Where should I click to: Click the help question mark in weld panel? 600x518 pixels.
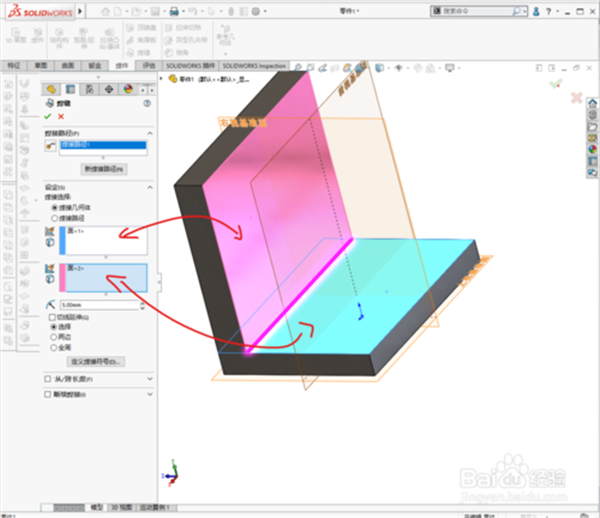point(147,103)
